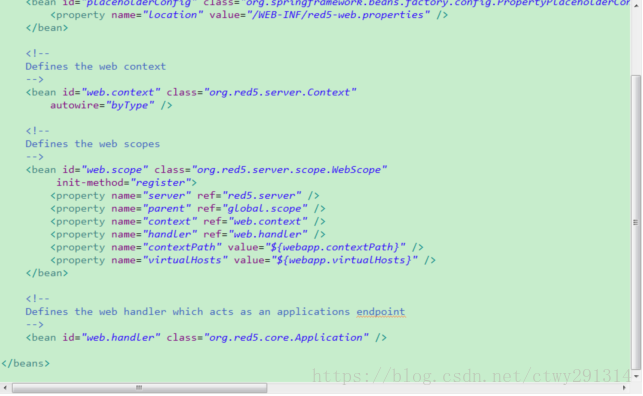Click the property name "server"
Viewport: 643px width, 396px height.
(166, 196)
